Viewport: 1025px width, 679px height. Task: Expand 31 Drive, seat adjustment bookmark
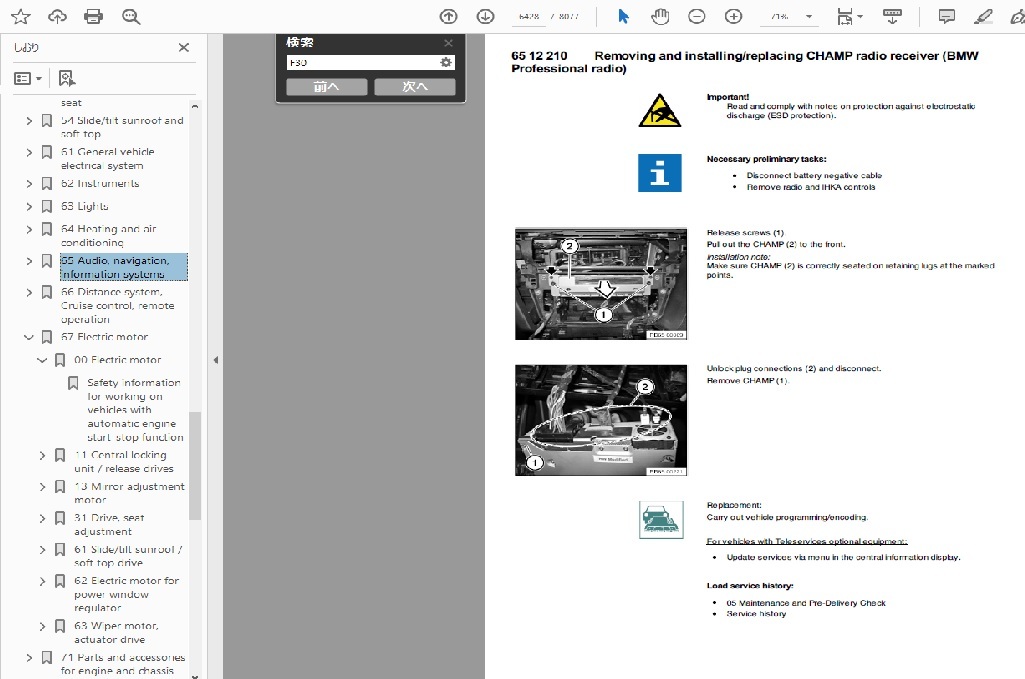42,518
